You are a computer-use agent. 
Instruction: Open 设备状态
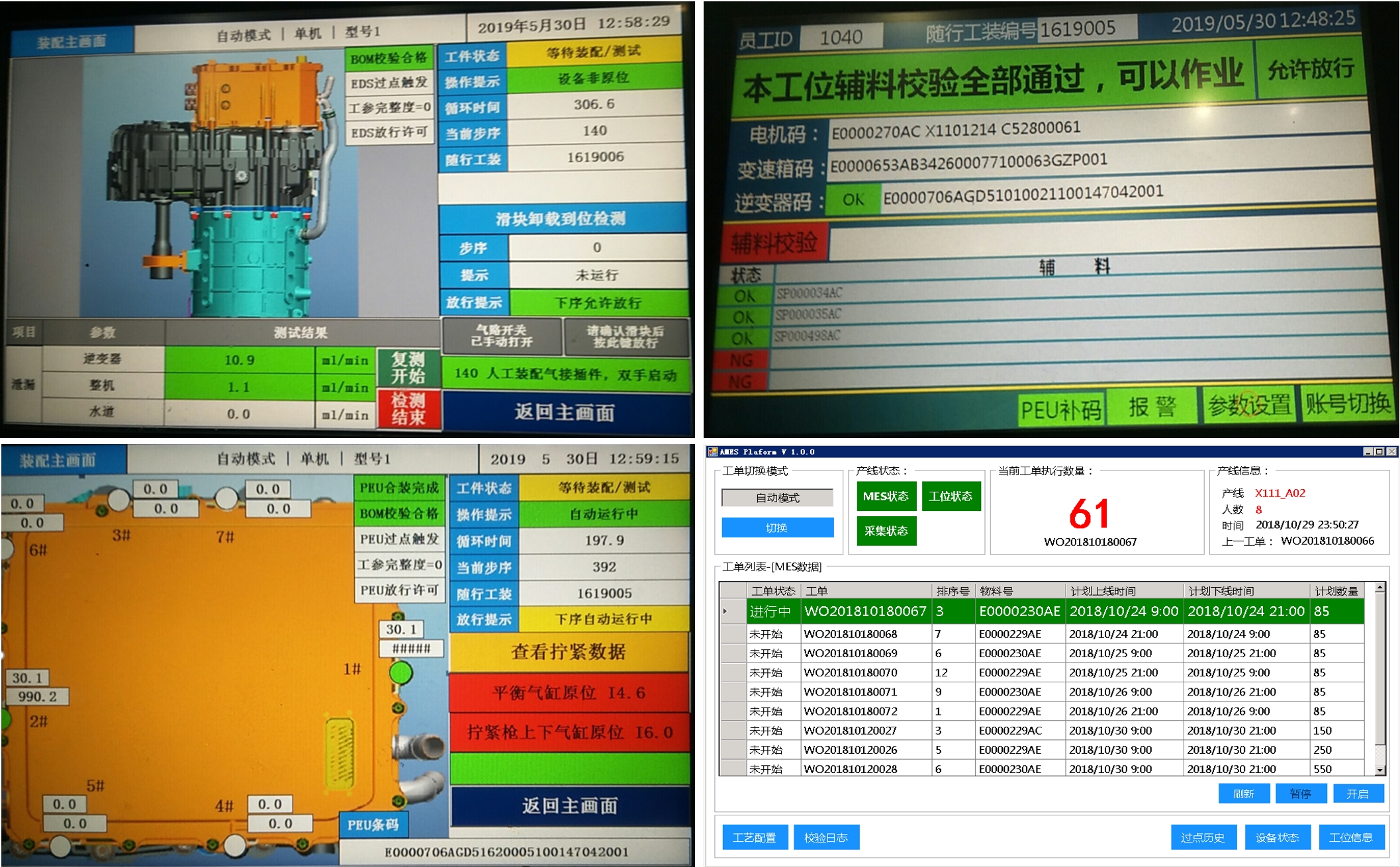1277,837
